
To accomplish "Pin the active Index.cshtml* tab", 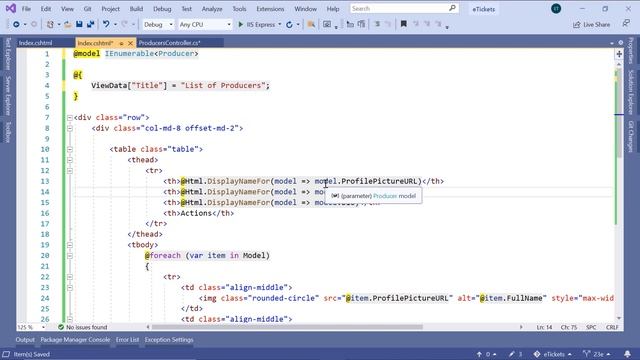I will pos(121,43).
